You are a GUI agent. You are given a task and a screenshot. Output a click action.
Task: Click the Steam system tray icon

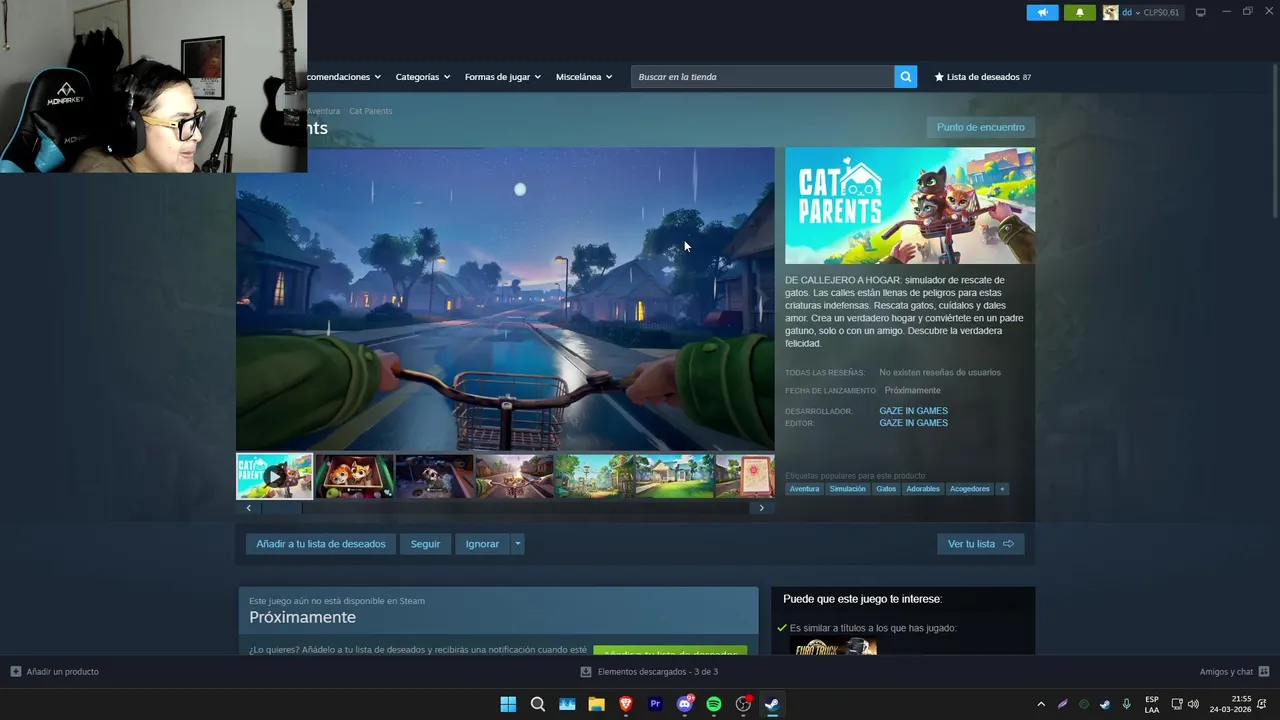pos(1105,704)
